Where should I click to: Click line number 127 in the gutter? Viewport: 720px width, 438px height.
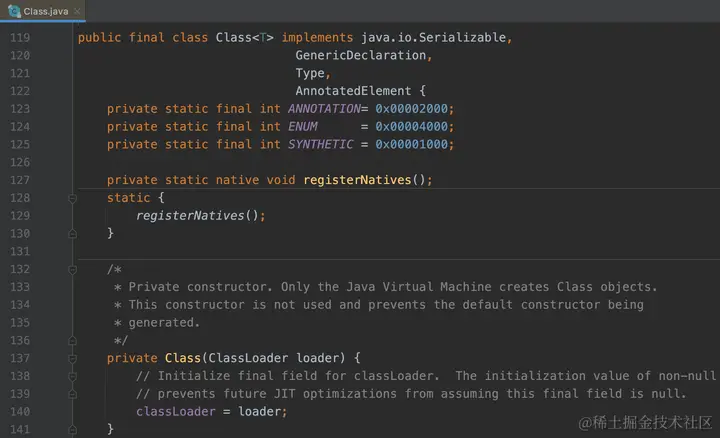coord(20,180)
